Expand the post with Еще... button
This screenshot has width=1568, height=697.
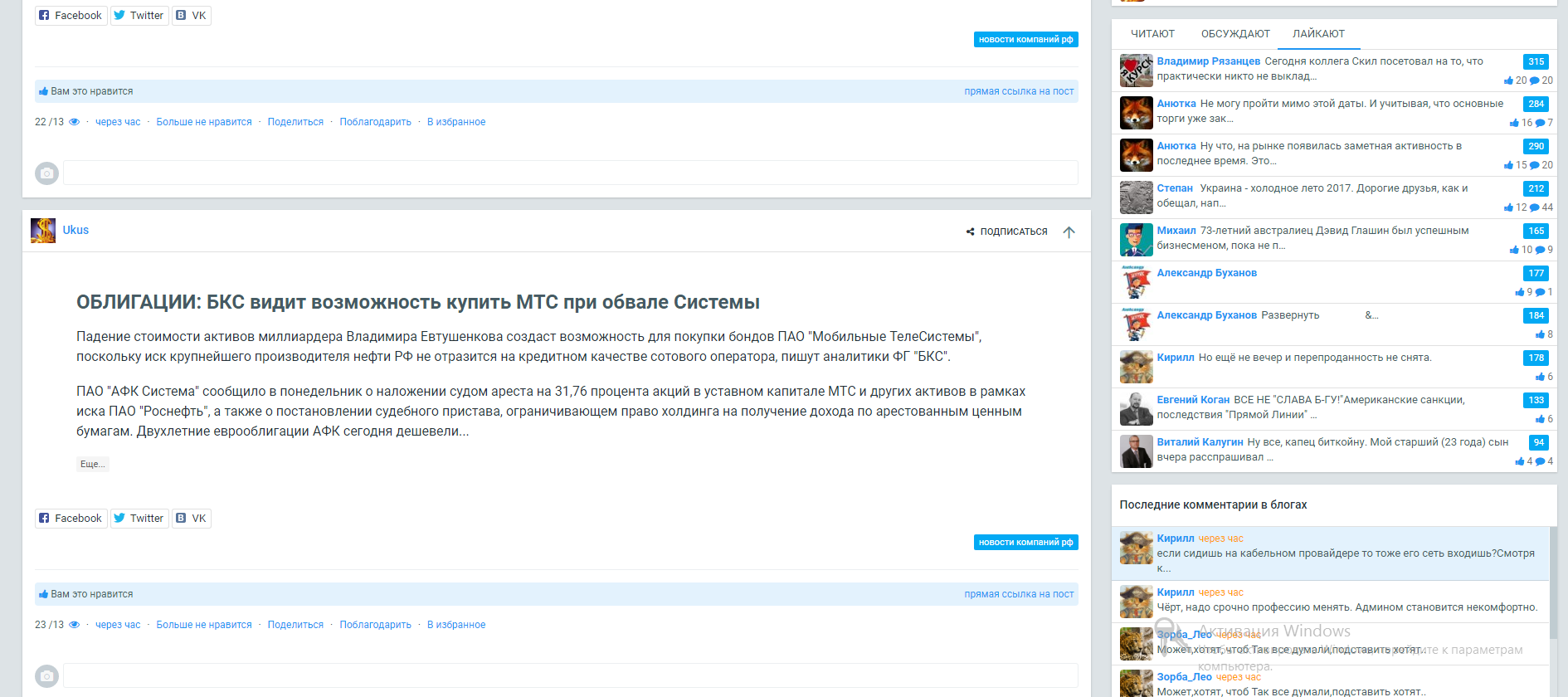tap(92, 464)
